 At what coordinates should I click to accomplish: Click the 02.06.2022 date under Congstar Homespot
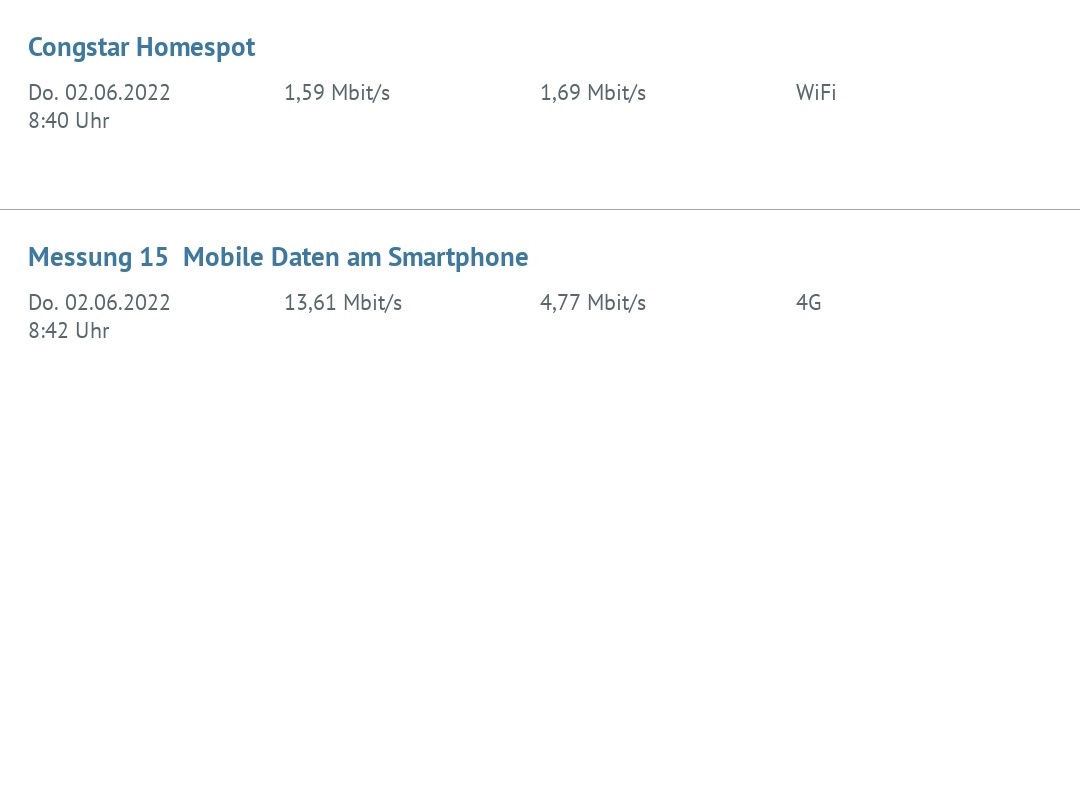click(x=118, y=93)
